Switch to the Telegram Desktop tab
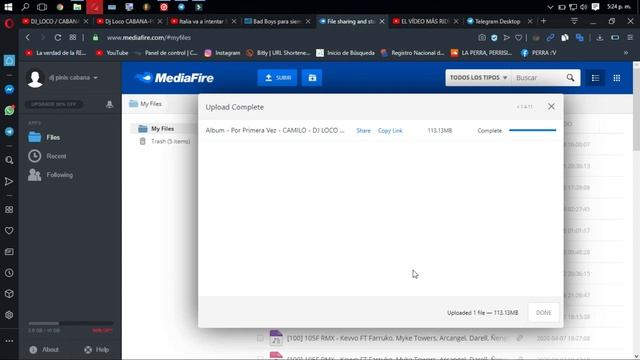The width and height of the screenshot is (640, 360). pos(498,21)
